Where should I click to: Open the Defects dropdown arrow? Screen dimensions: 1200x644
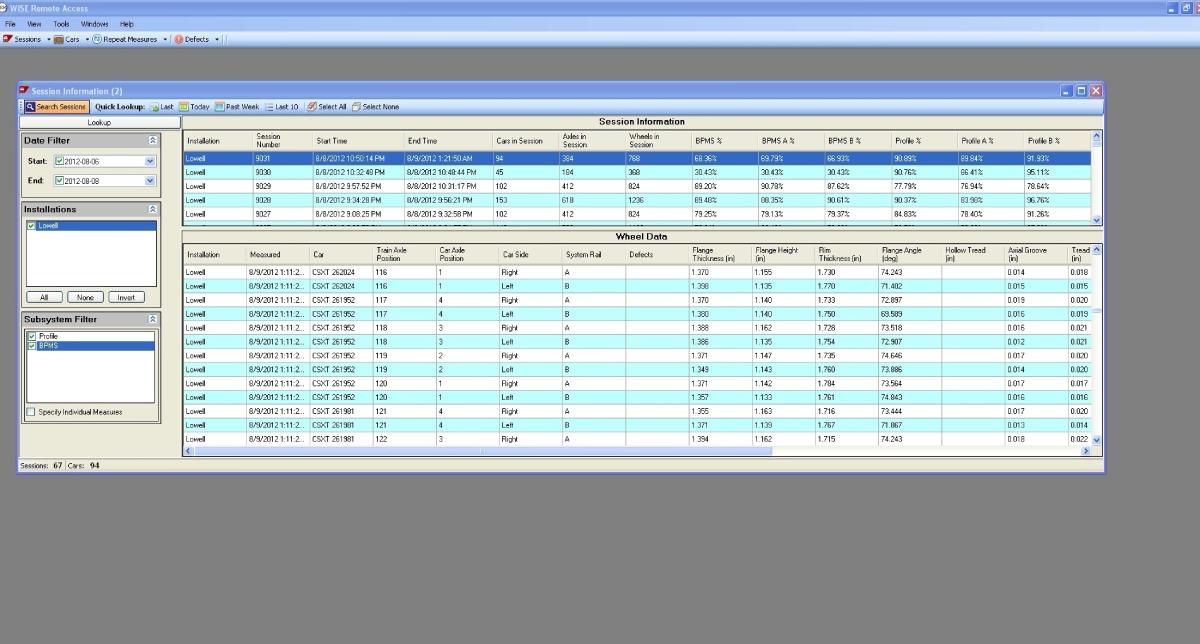(217, 39)
